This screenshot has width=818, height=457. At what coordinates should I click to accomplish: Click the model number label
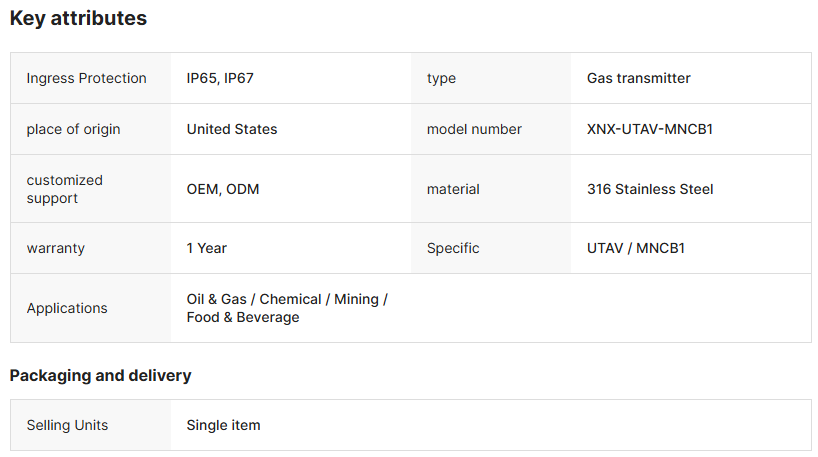474,129
